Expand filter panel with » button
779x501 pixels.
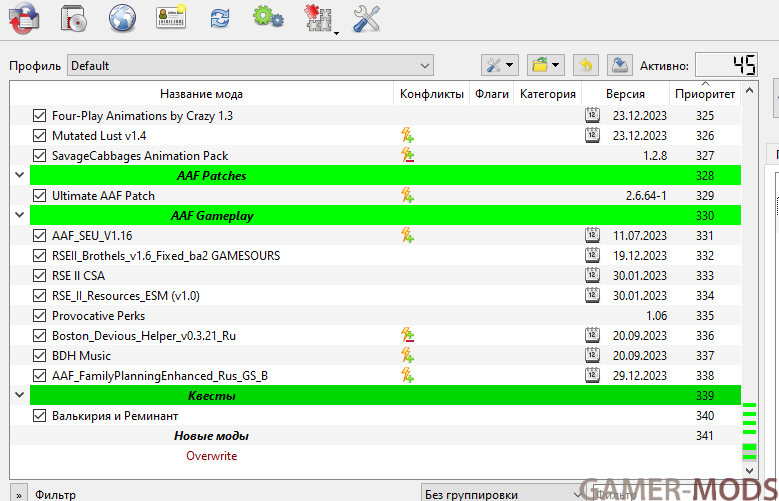point(19,495)
